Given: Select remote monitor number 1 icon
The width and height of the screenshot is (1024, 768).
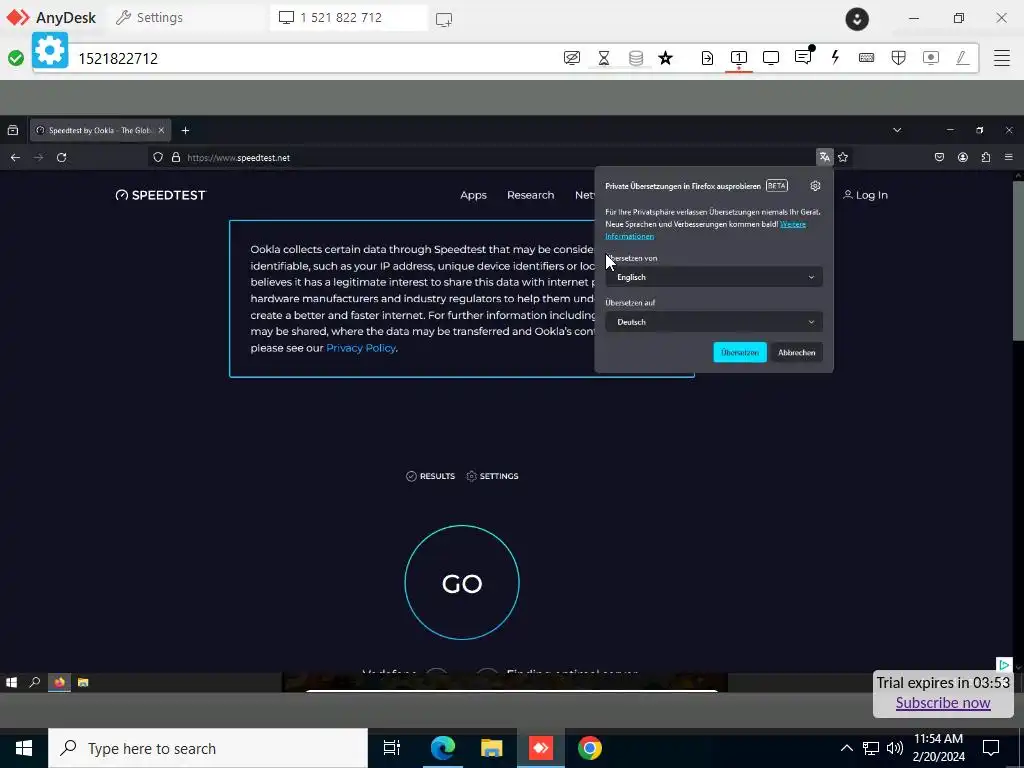Looking at the screenshot, I should click(x=739, y=58).
